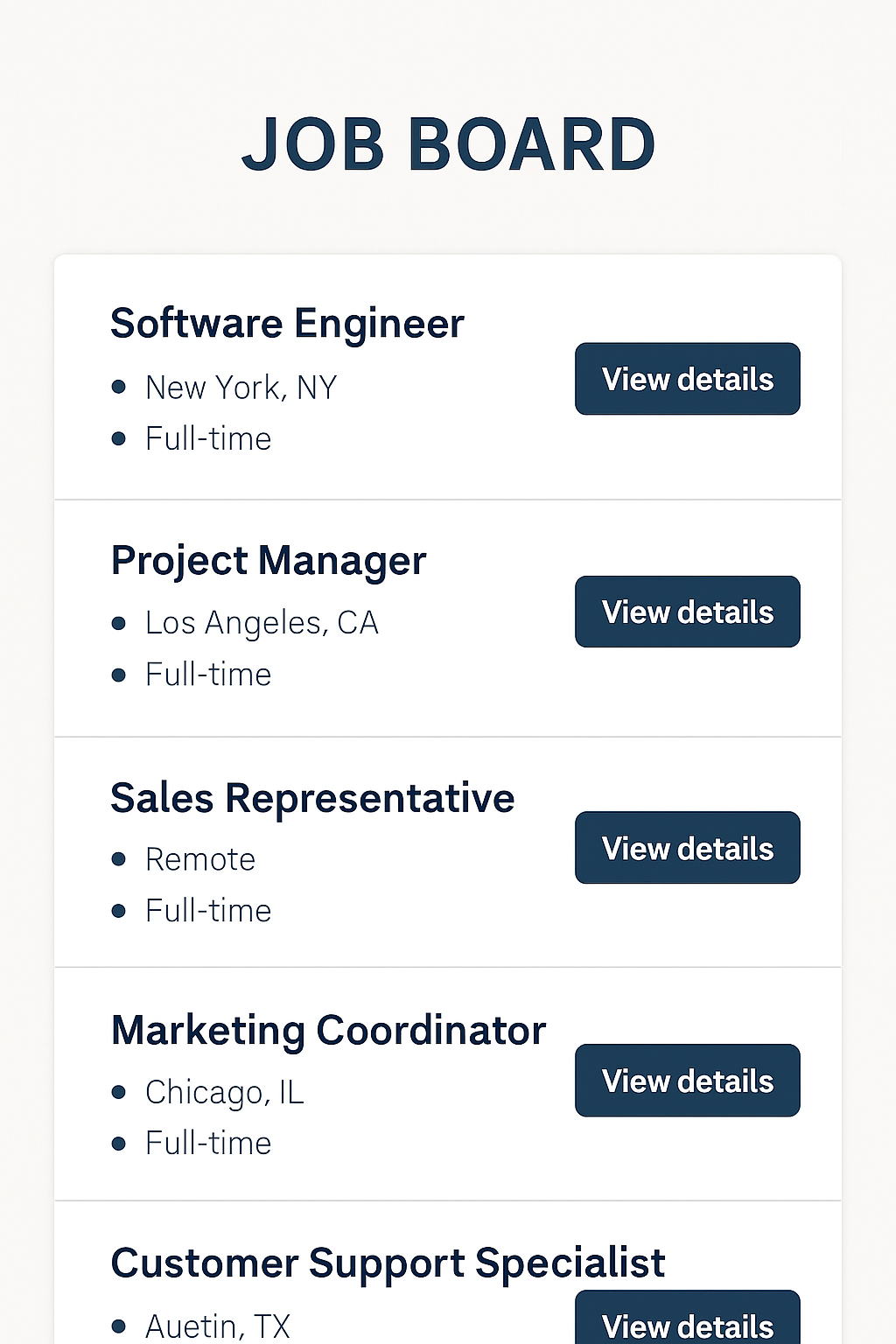Click Full-time under Software Engineer
This screenshot has width=896, height=1344.
pos(208,438)
